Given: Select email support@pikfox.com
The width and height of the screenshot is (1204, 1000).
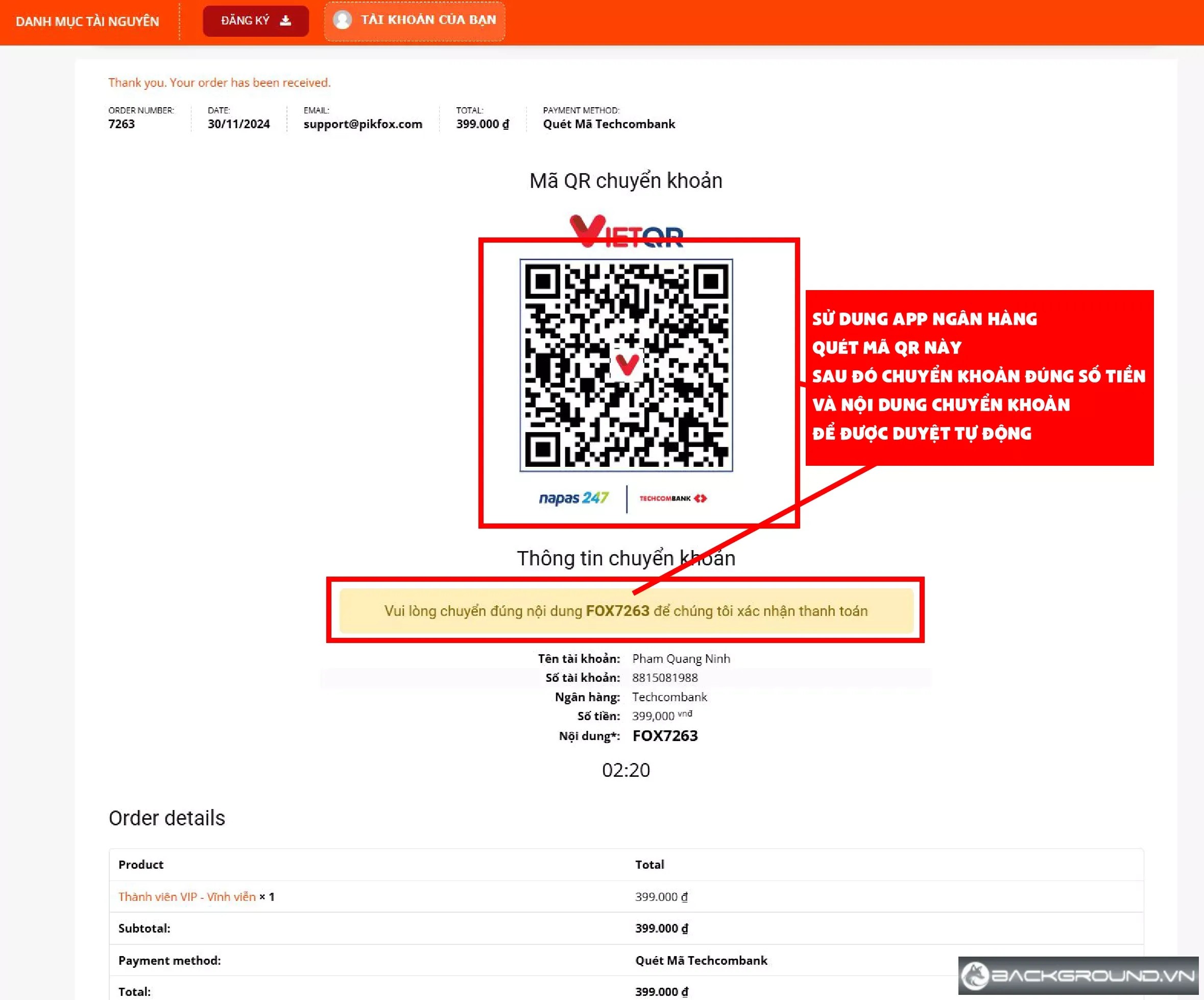Looking at the screenshot, I should (363, 124).
